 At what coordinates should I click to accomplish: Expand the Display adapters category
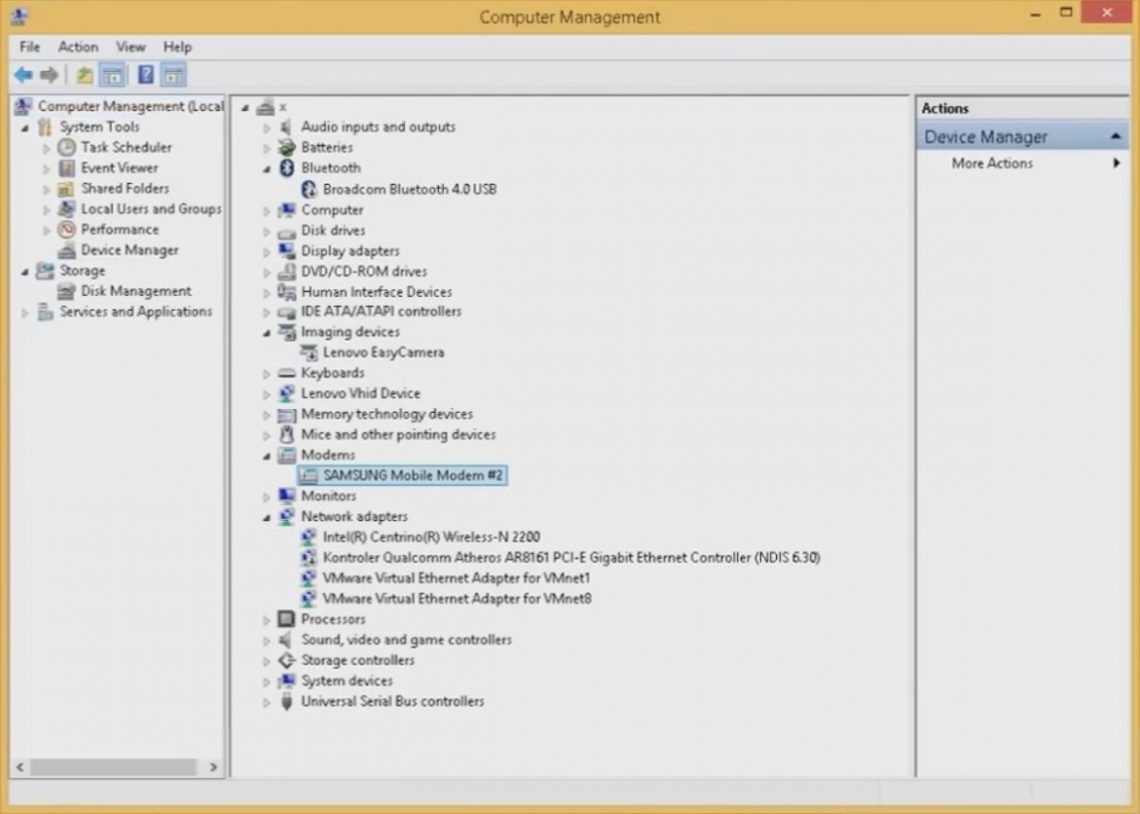point(265,251)
